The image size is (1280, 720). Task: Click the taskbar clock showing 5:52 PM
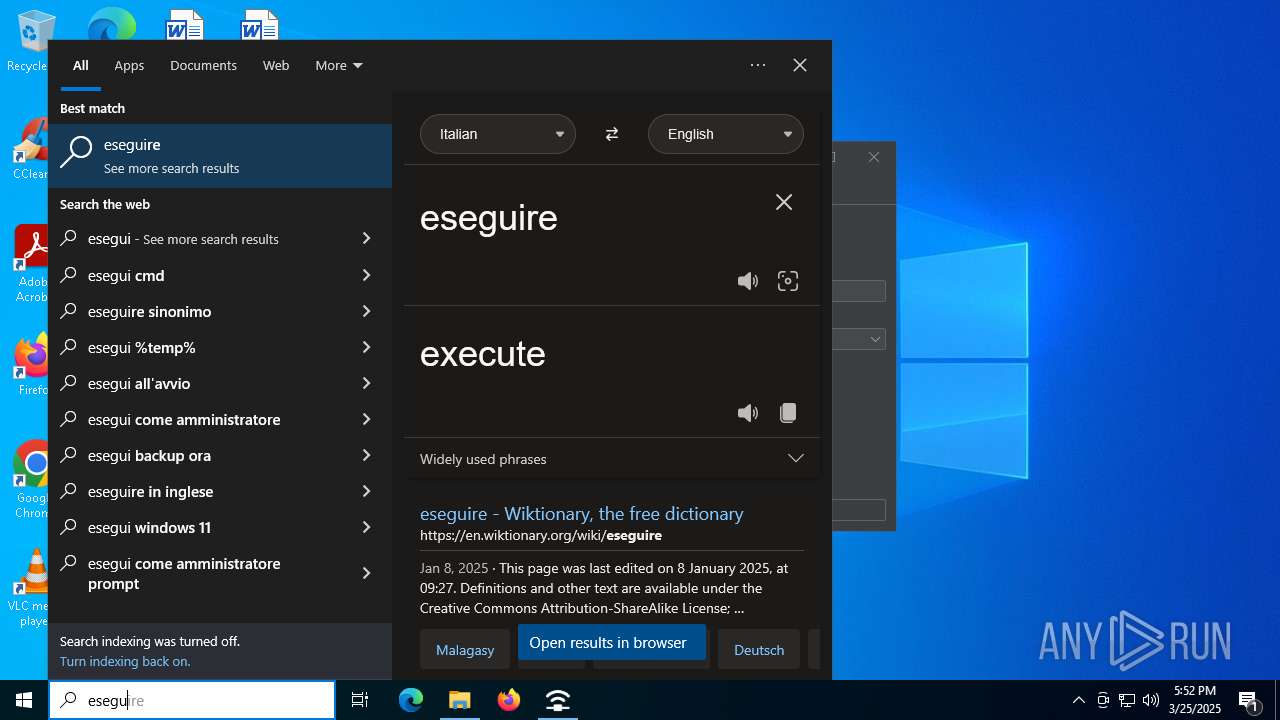coord(1195,700)
